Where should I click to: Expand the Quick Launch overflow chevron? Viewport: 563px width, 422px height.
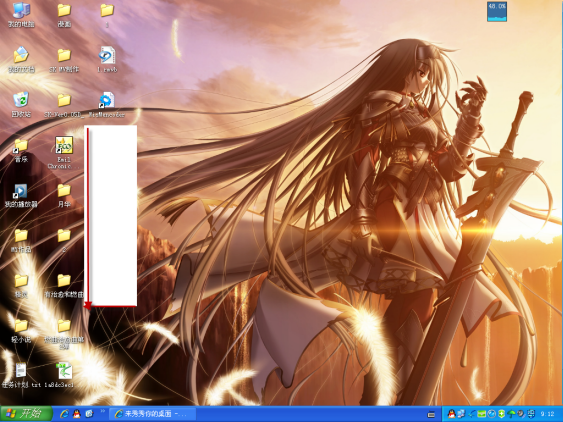coord(102,411)
